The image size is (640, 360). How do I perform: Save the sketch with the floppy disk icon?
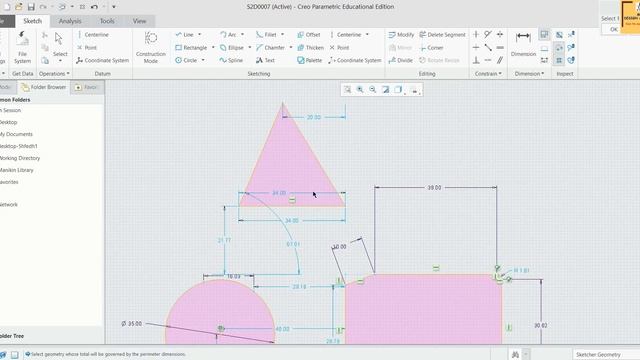(x=31, y=7)
